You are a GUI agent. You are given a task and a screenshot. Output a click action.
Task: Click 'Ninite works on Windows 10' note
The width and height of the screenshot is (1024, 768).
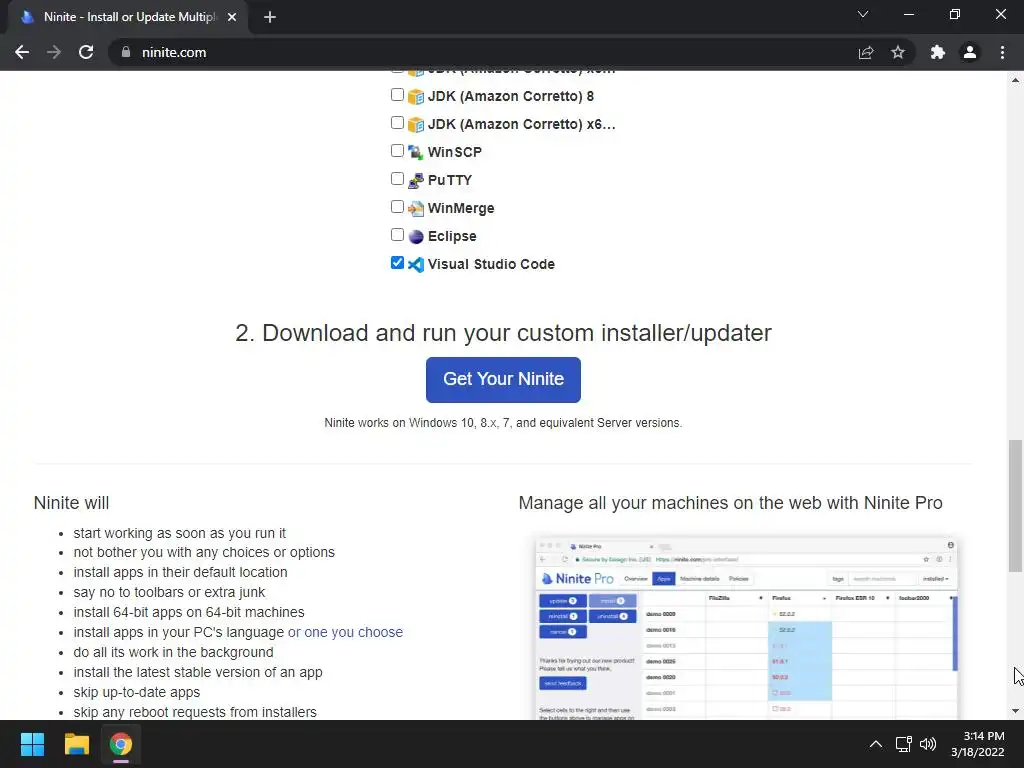click(x=504, y=423)
